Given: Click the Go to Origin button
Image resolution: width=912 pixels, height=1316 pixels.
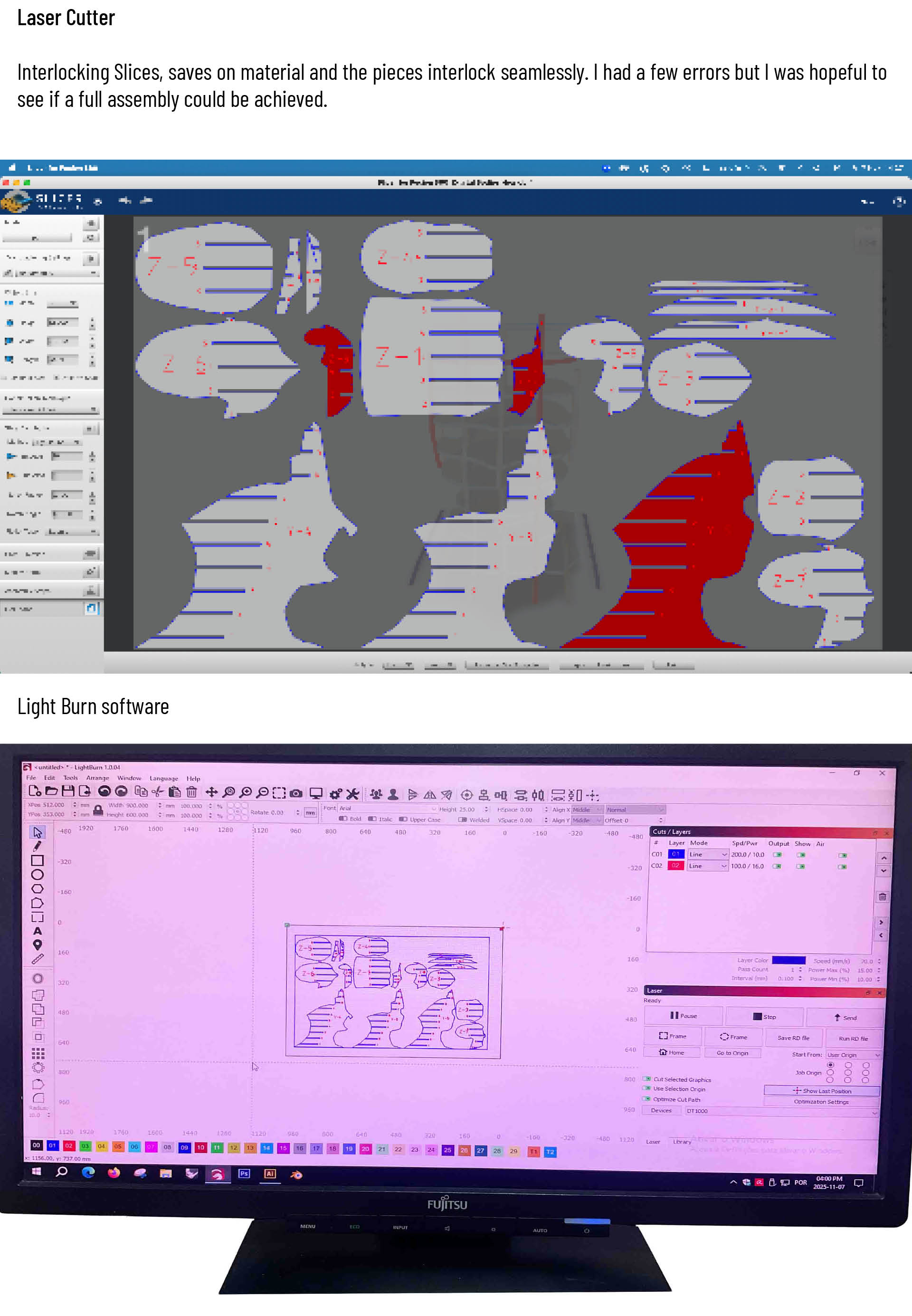Looking at the screenshot, I should click(x=732, y=1053).
